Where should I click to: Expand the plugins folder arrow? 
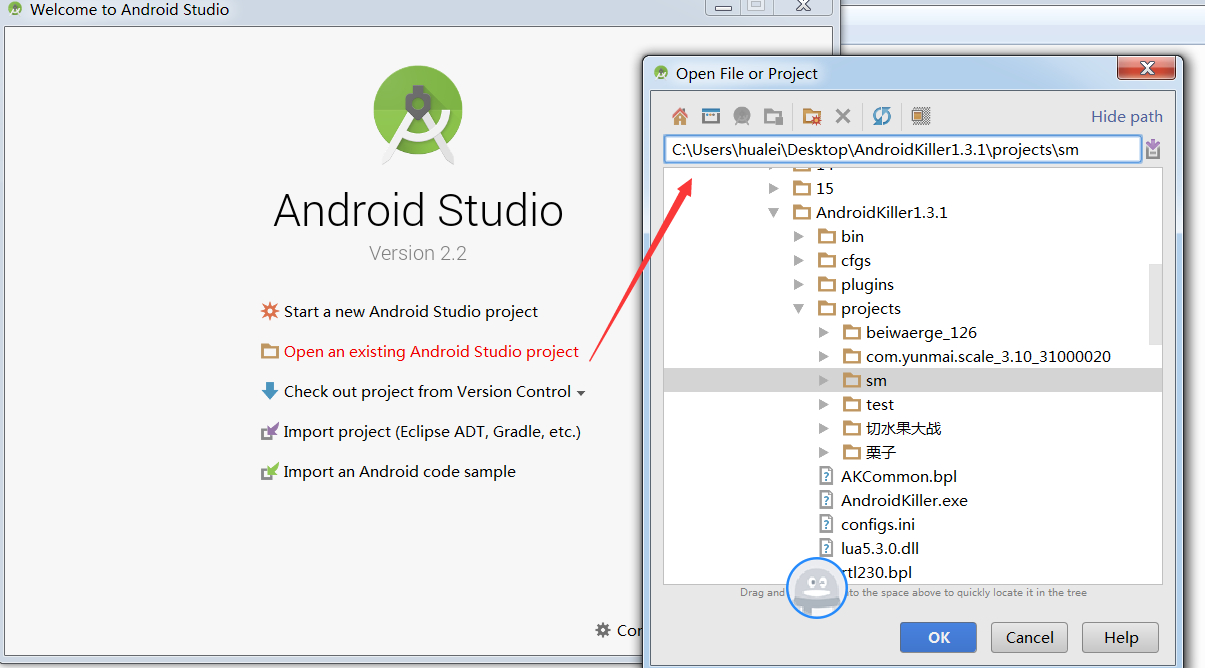[798, 284]
